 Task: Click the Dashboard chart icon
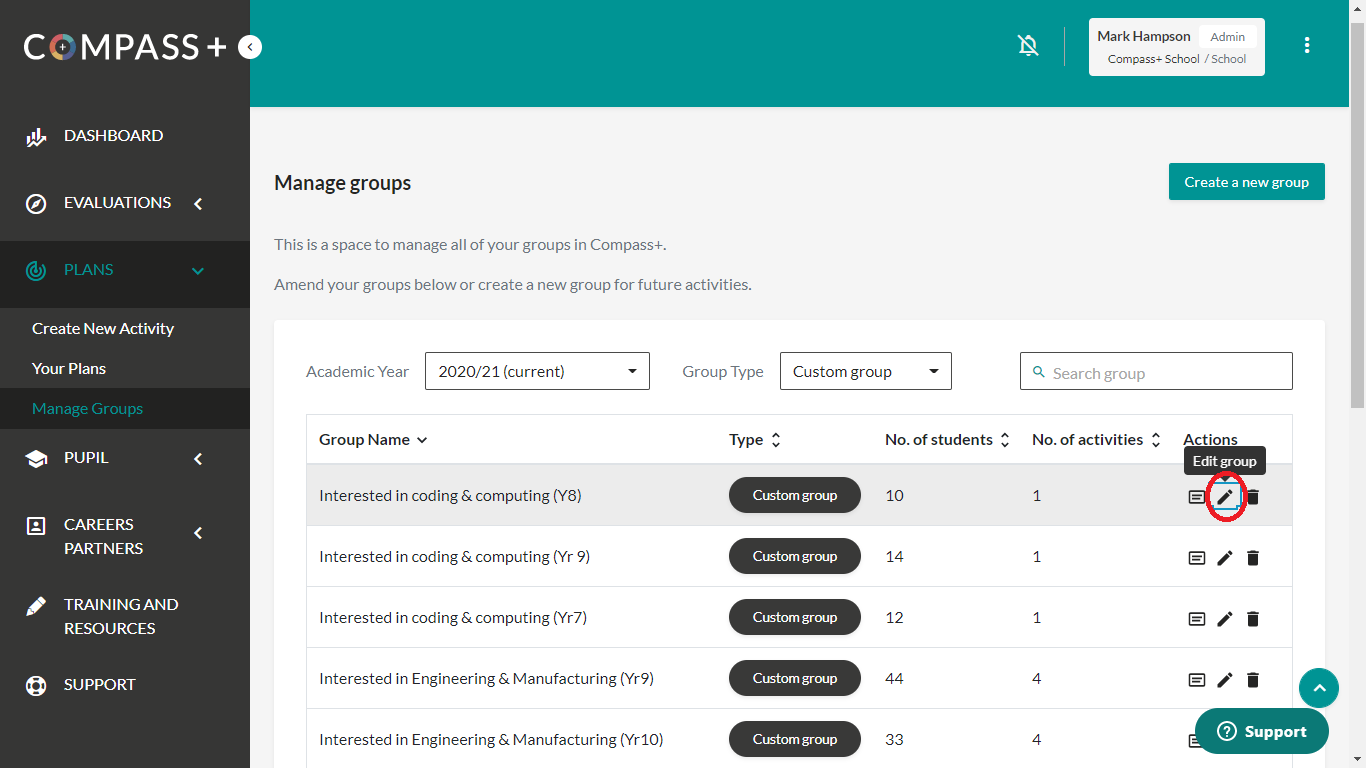coord(36,137)
